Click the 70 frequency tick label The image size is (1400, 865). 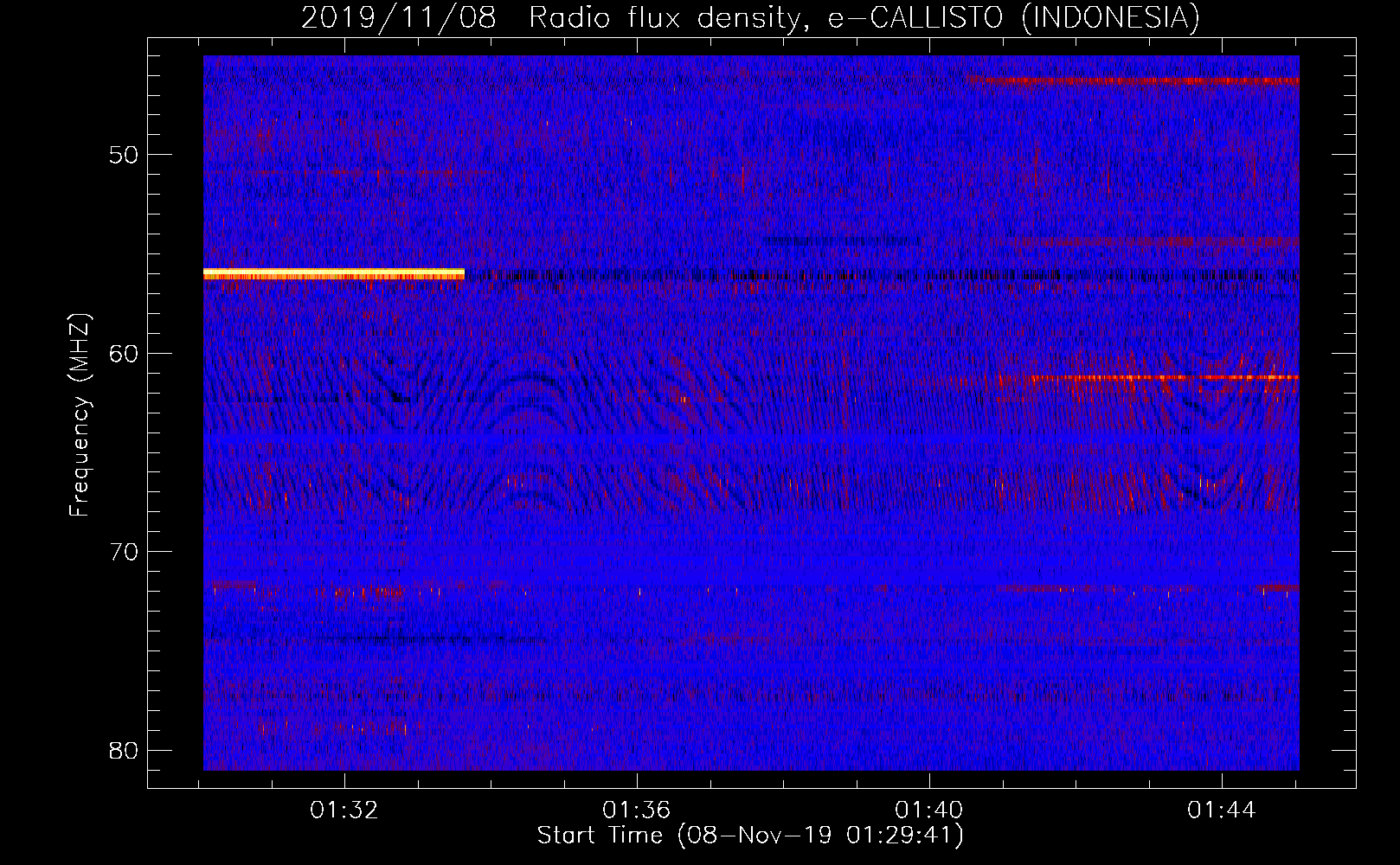click(124, 552)
